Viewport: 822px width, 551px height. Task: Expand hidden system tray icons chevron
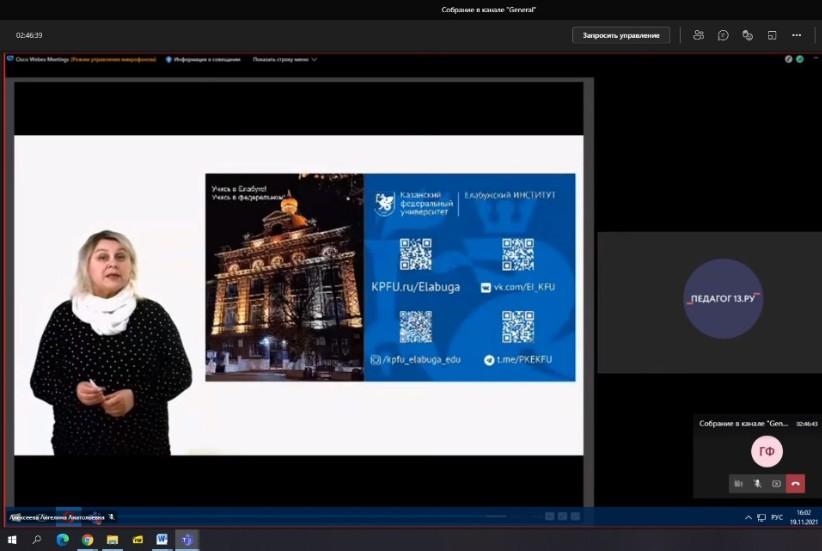[x=749, y=517]
